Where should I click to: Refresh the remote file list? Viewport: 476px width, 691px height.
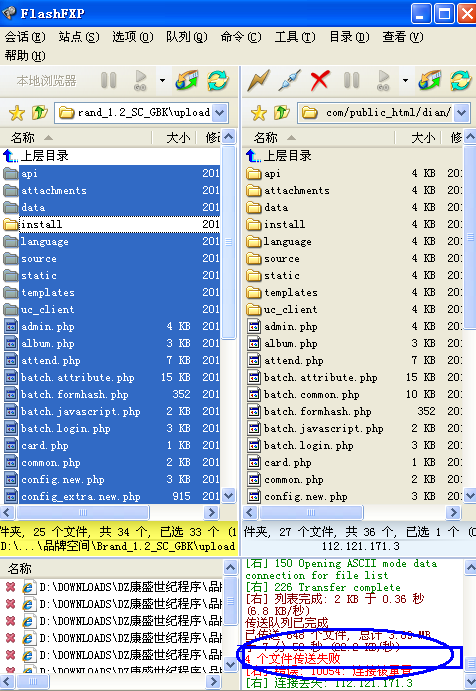click(x=461, y=81)
